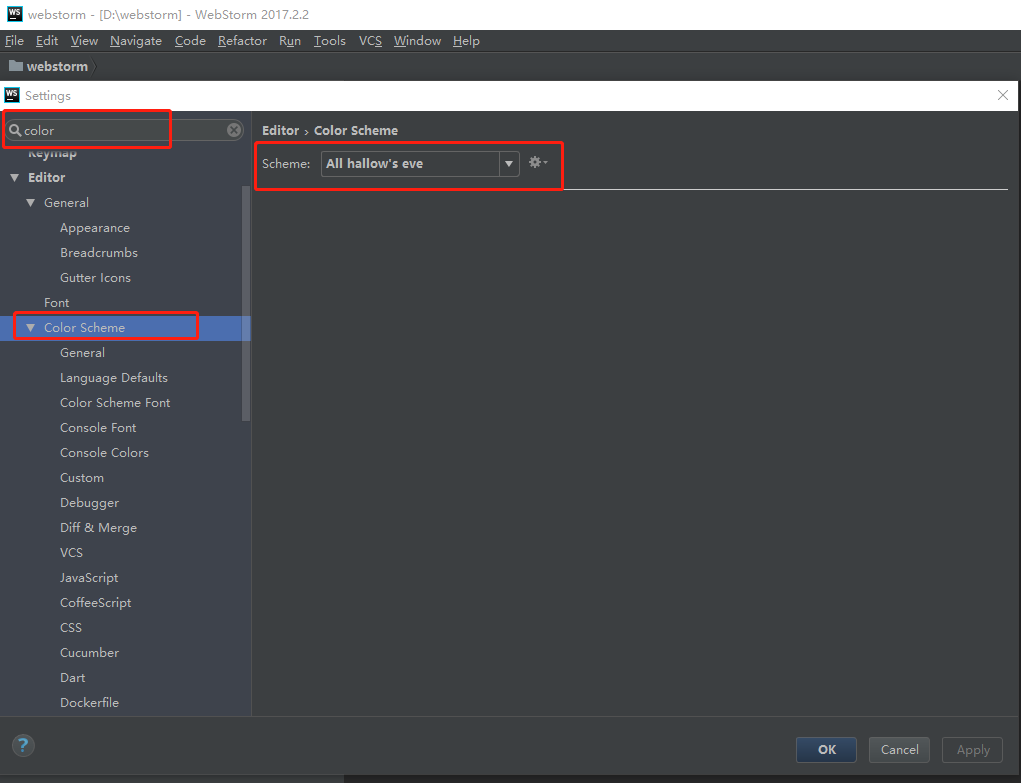Select the Console Colors settings page
The image size is (1021, 783).
104,452
